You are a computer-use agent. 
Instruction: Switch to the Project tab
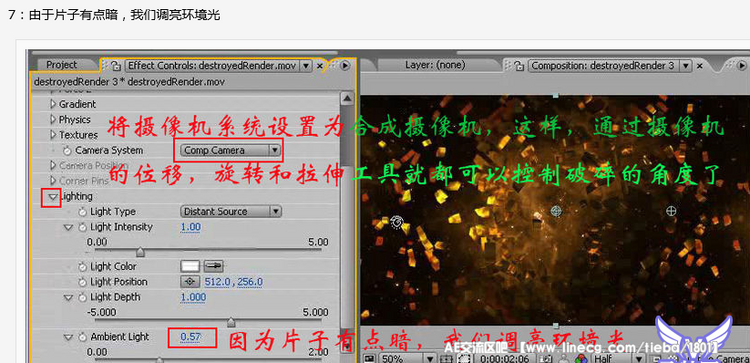tap(62, 65)
